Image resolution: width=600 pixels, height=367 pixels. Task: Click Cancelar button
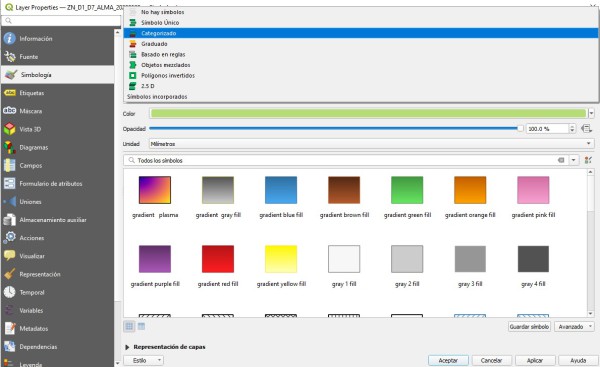[491, 360]
